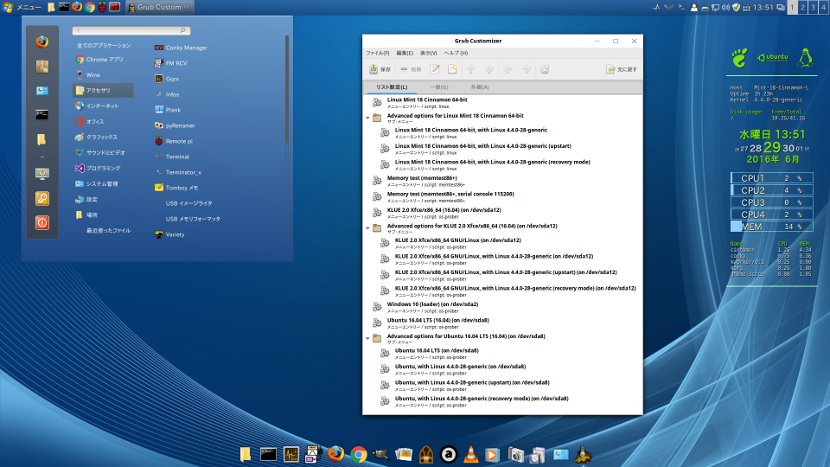
Task: Switch to the 一般(G) tab
Action: (439, 87)
